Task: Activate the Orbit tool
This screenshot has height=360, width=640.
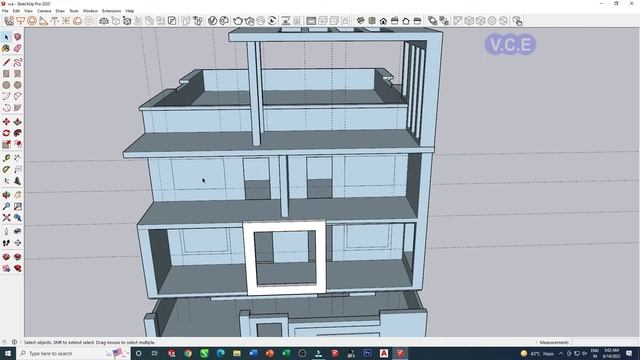Action: pyautogui.click(x=6, y=195)
